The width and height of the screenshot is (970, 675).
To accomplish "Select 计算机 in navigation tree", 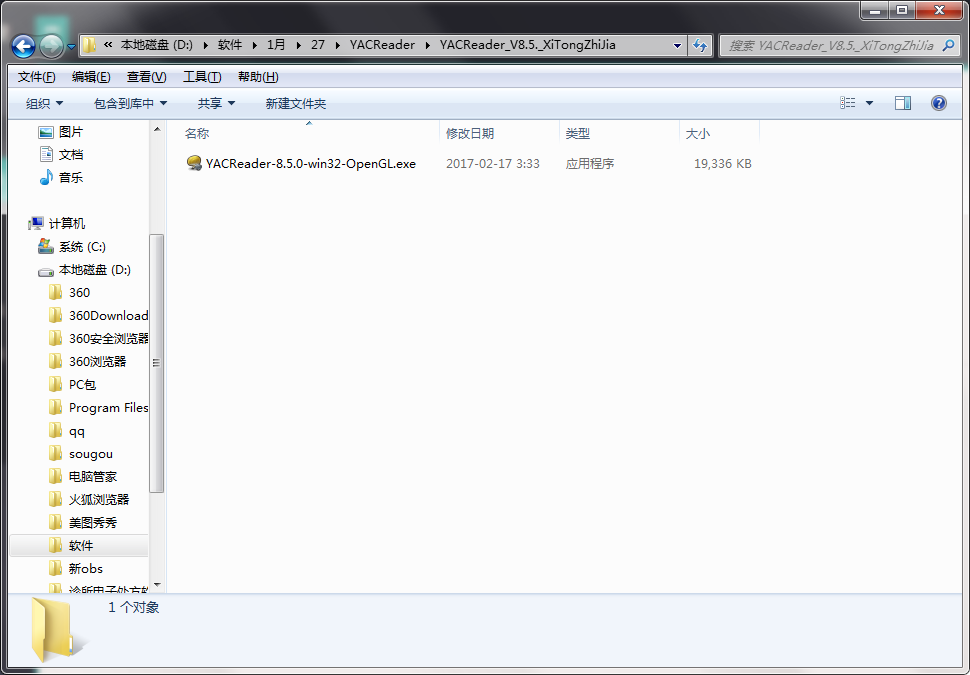I will [x=67, y=223].
